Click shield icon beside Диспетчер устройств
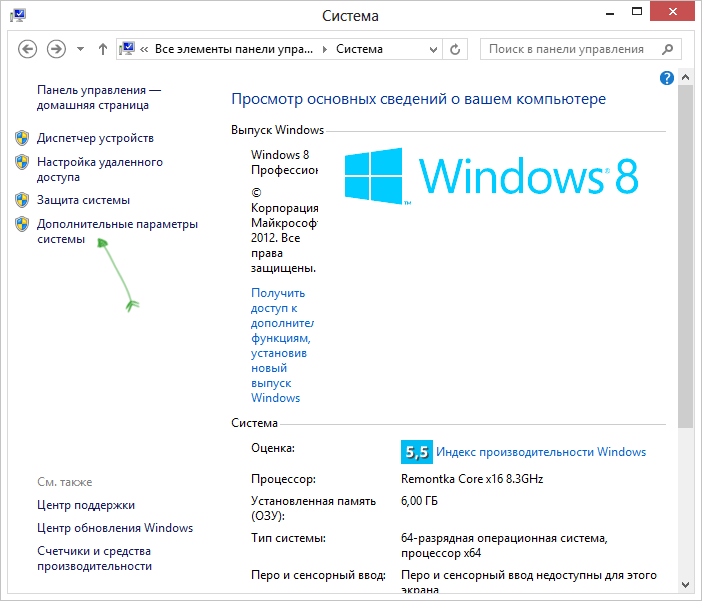 22,138
